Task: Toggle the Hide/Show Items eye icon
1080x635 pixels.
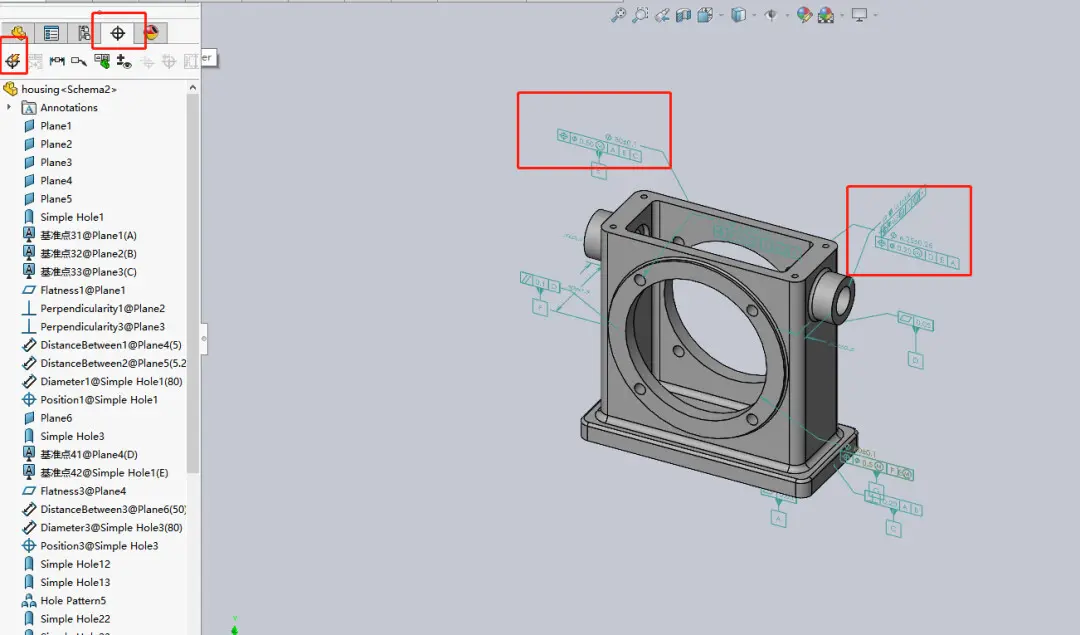Action: pyautogui.click(x=771, y=14)
